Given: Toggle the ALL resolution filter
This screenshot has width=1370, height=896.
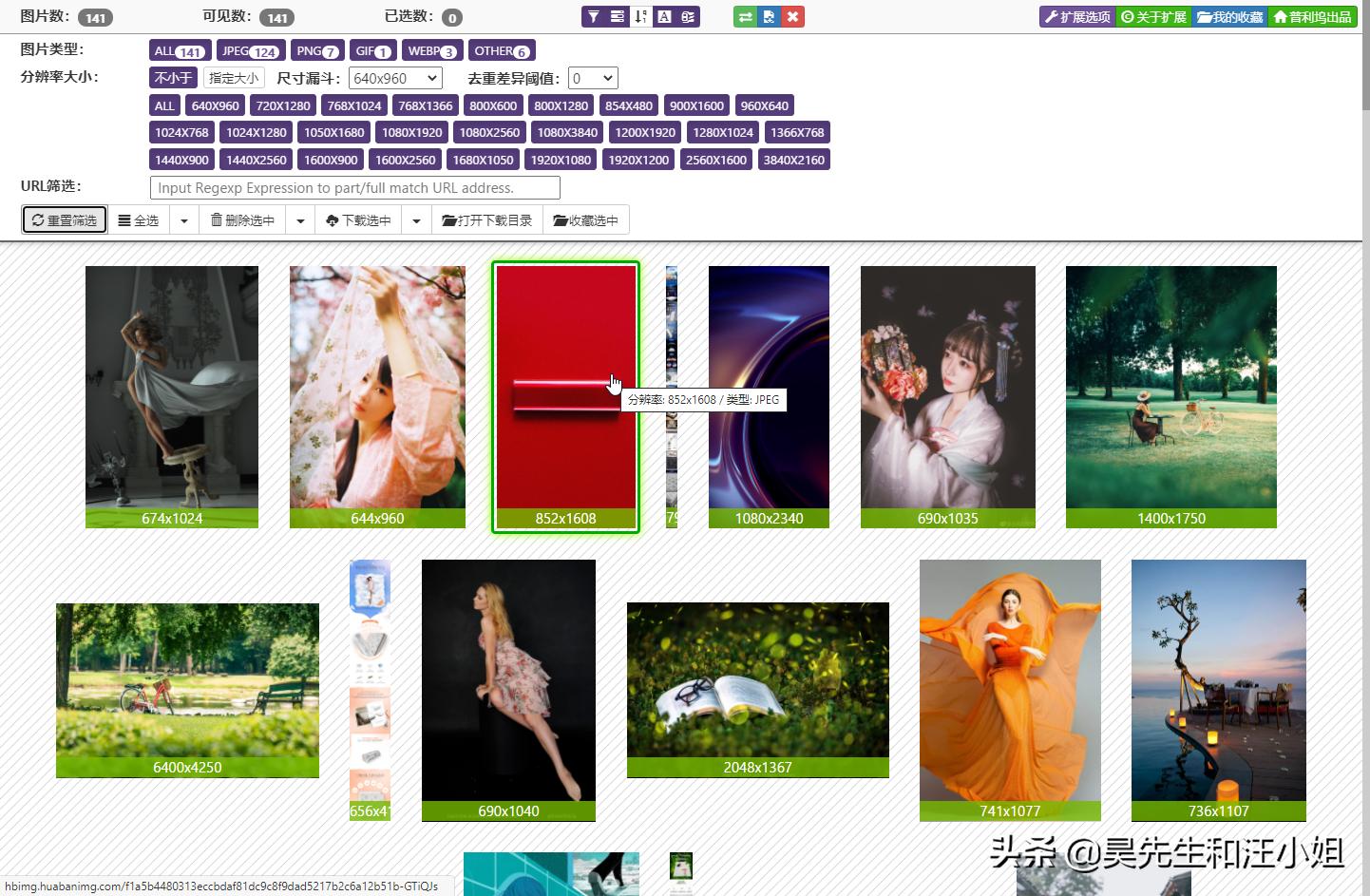Looking at the screenshot, I should 164,105.
